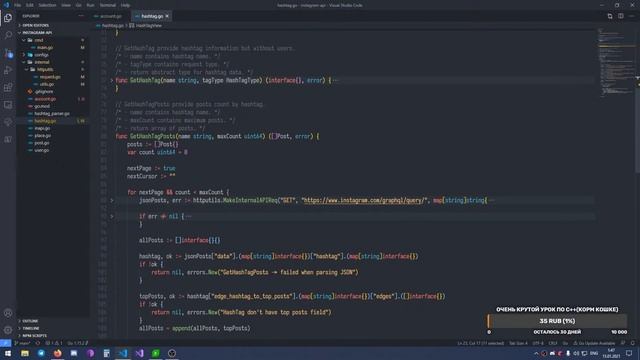This screenshot has height=360, width=640.
Task: Open post.go in the explorer
Action: 42,143
